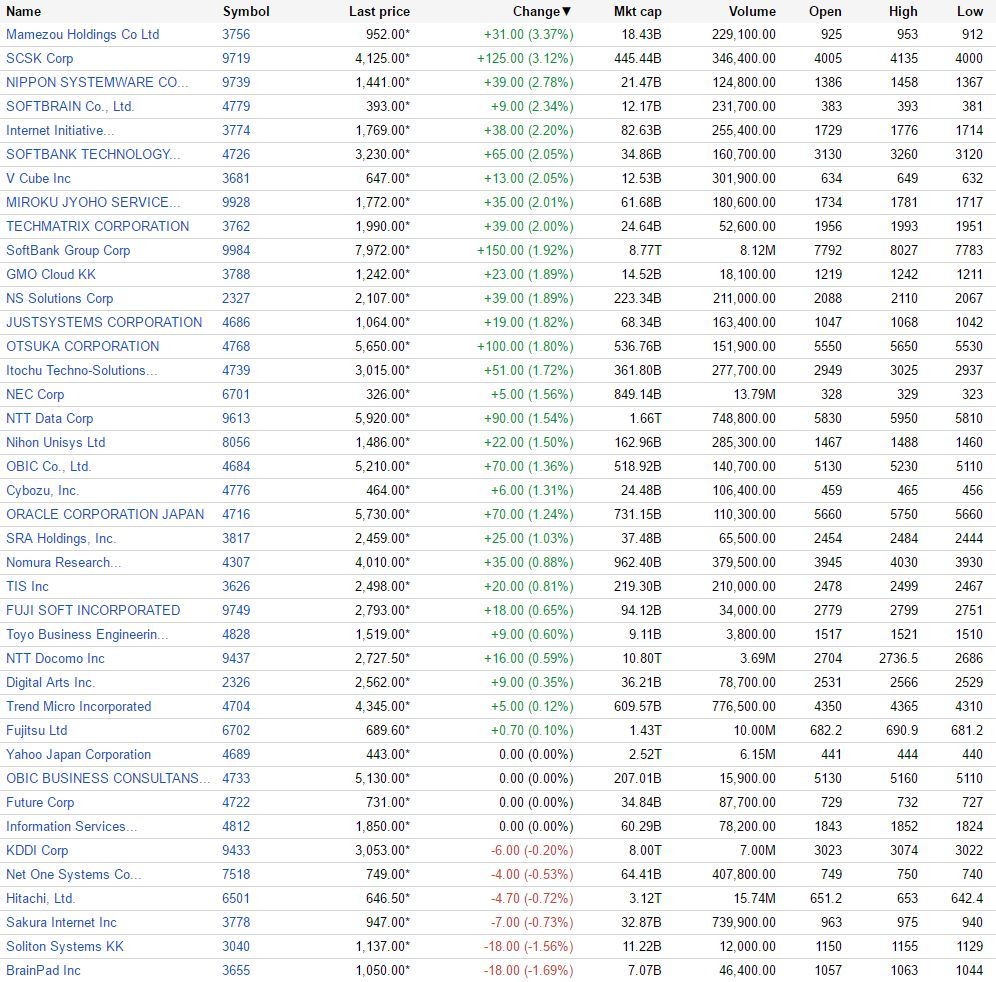Sort by Volume column header

[x=752, y=11]
